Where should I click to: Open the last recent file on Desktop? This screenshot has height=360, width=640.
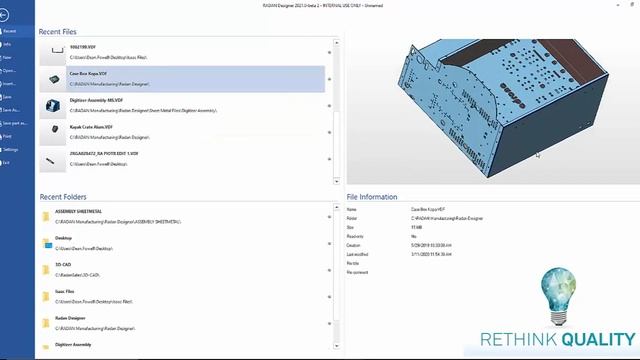pos(182,159)
